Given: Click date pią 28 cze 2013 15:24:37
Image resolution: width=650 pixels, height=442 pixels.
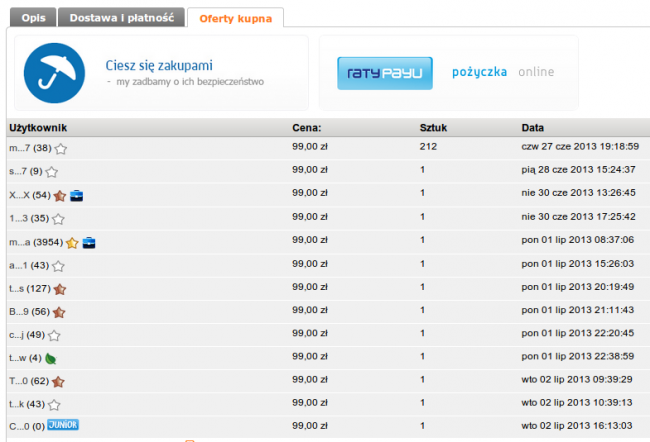Looking at the screenshot, I should coord(578,170).
